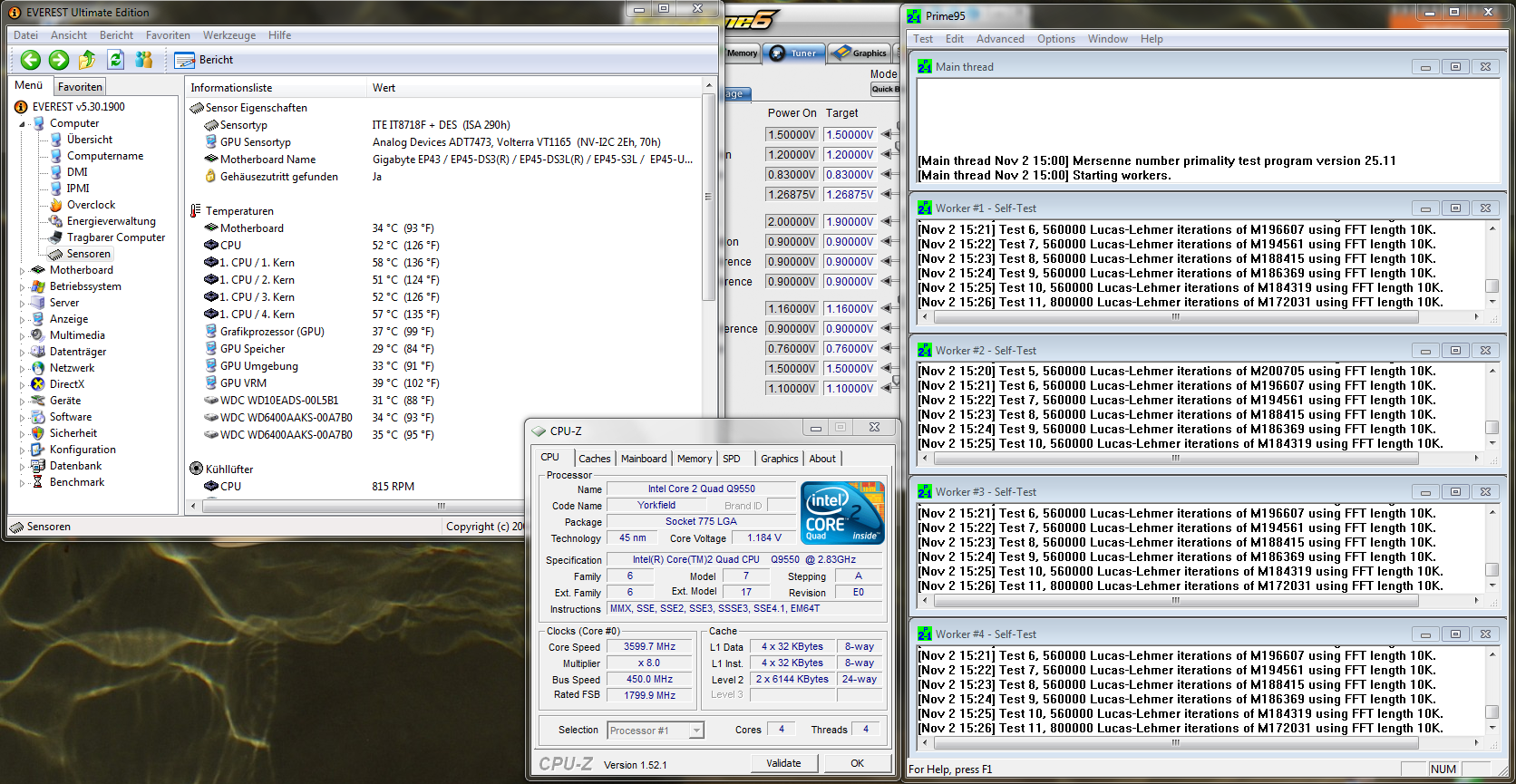This screenshot has height=784, width=1516.
Task: Switch to the Mainboard tab in CPU-Z
Action: pyautogui.click(x=644, y=459)
